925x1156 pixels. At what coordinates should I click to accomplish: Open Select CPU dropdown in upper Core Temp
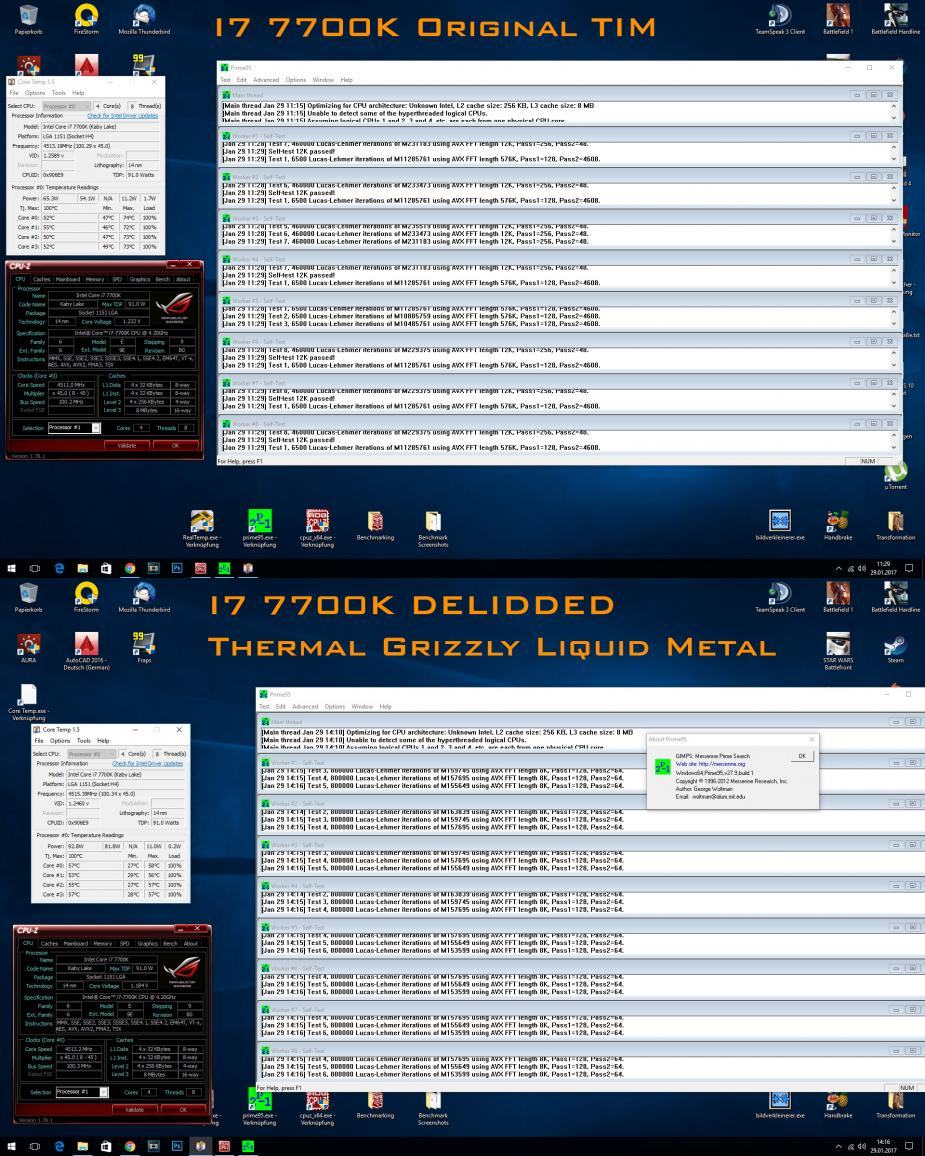coord(66,106)
